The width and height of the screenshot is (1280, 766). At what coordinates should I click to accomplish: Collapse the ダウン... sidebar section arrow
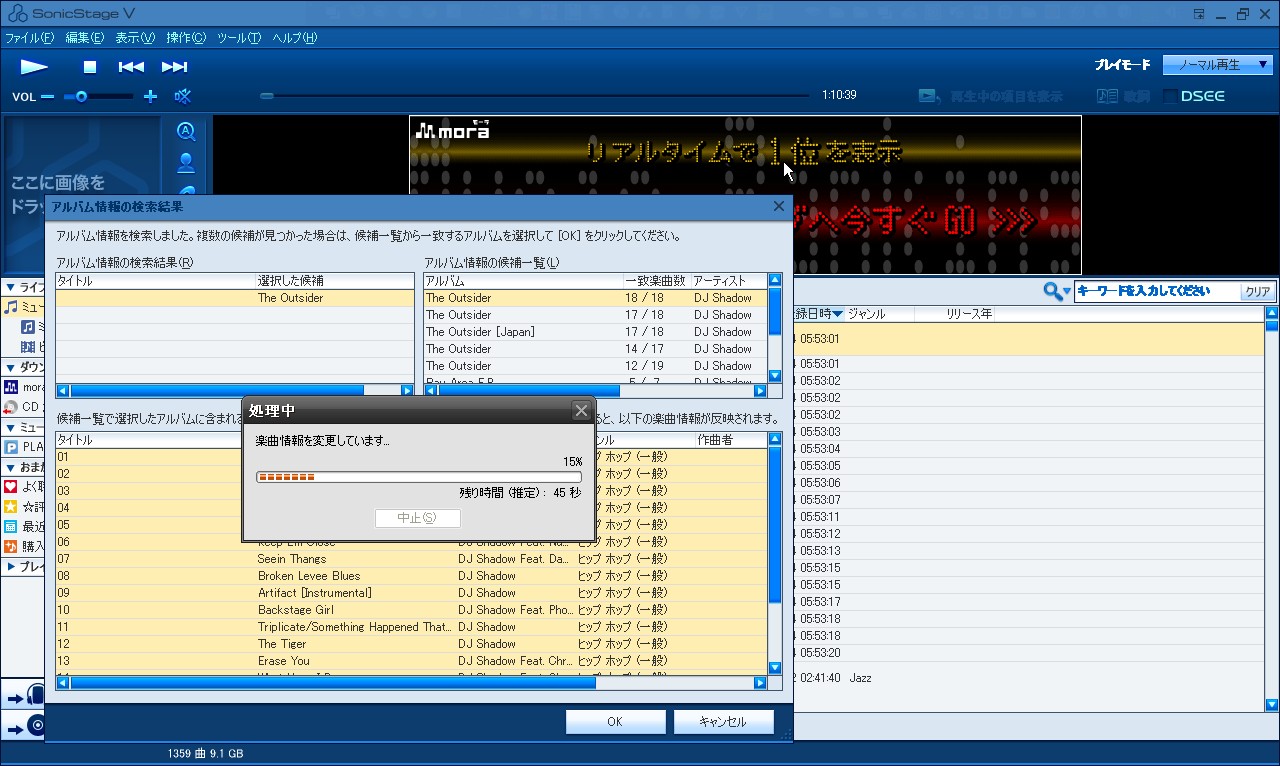[x=10, y=367]
